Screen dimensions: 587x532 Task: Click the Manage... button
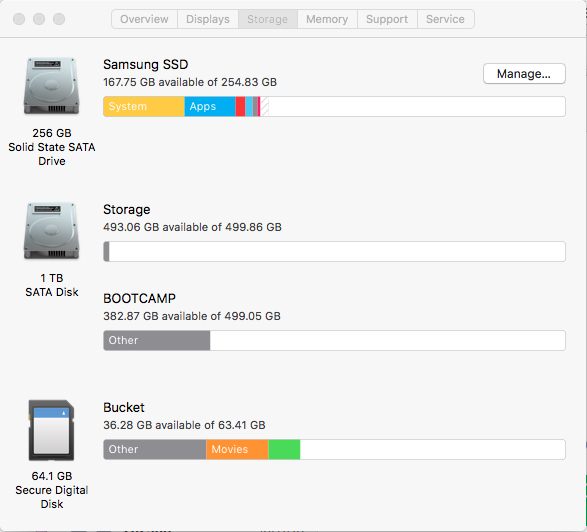click(524, 74)
